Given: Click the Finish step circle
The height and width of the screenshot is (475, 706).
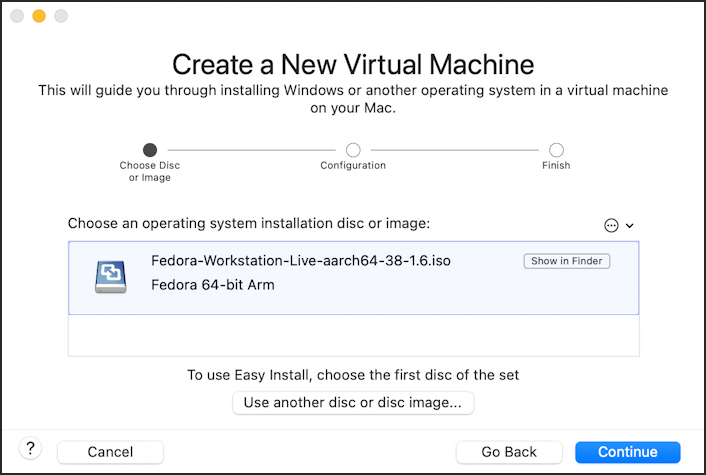Looking at the screenshot, I should pos(556,150).
